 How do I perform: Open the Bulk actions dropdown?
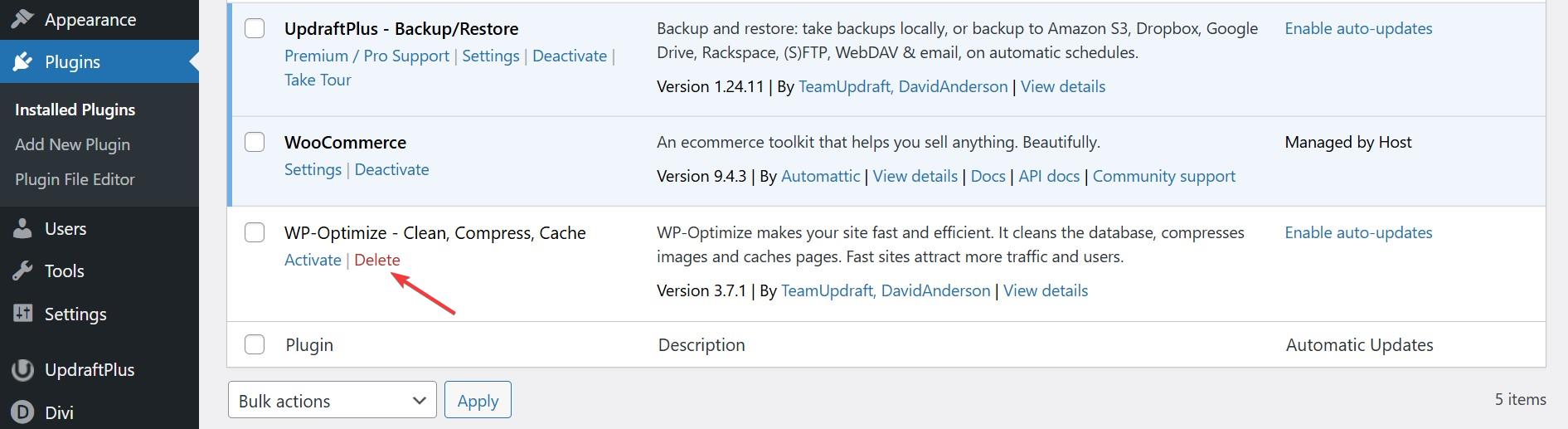pos(332,400)
